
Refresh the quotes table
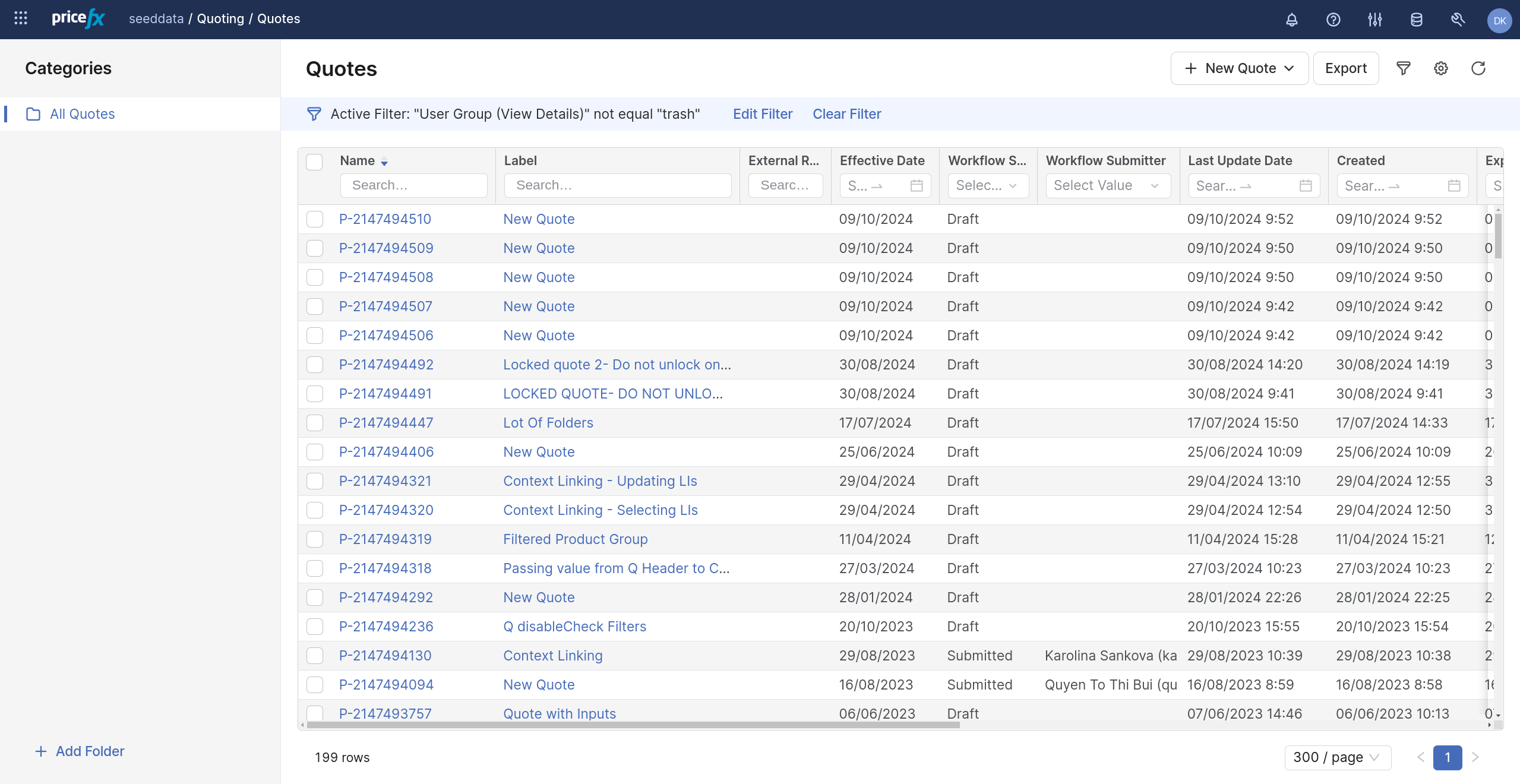click(1478, 68)
